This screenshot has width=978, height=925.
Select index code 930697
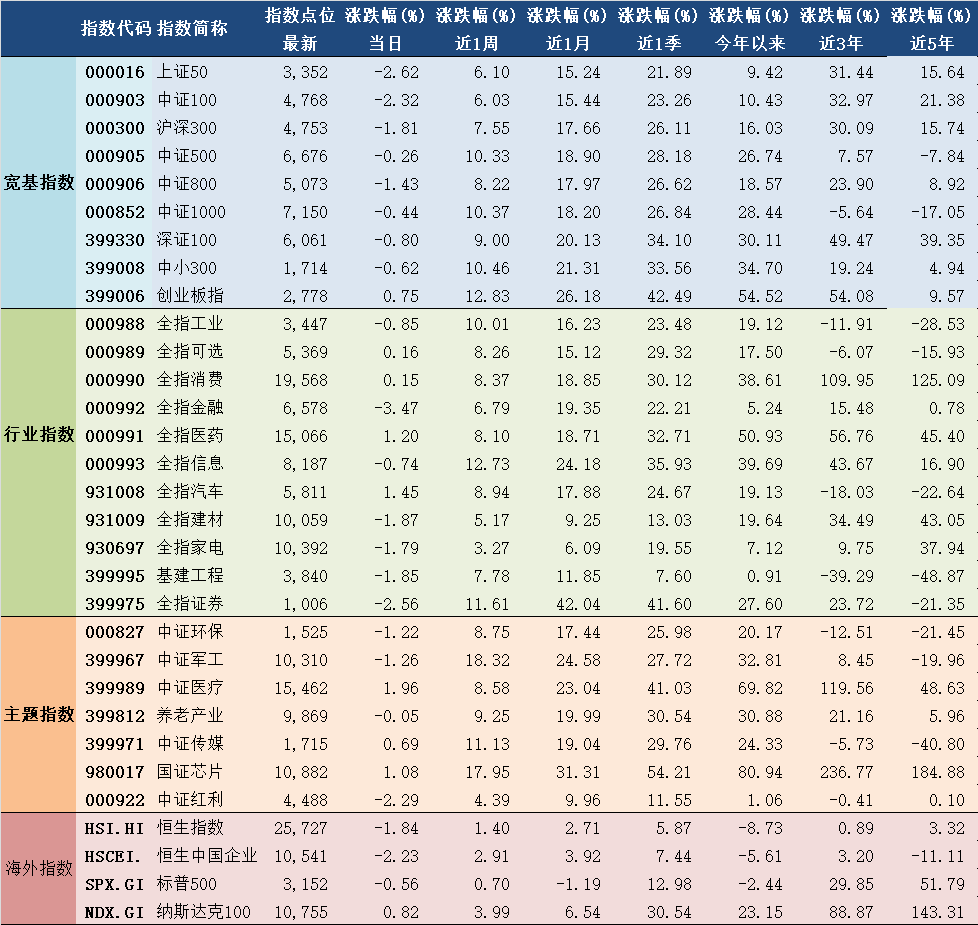tap(115, 548)
